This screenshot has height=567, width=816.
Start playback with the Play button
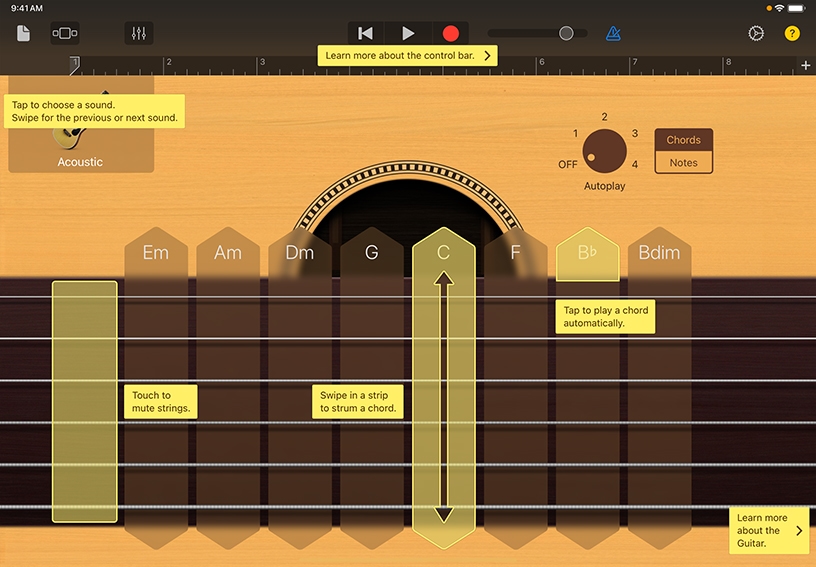pyautogui.click(x=408, y=33)
